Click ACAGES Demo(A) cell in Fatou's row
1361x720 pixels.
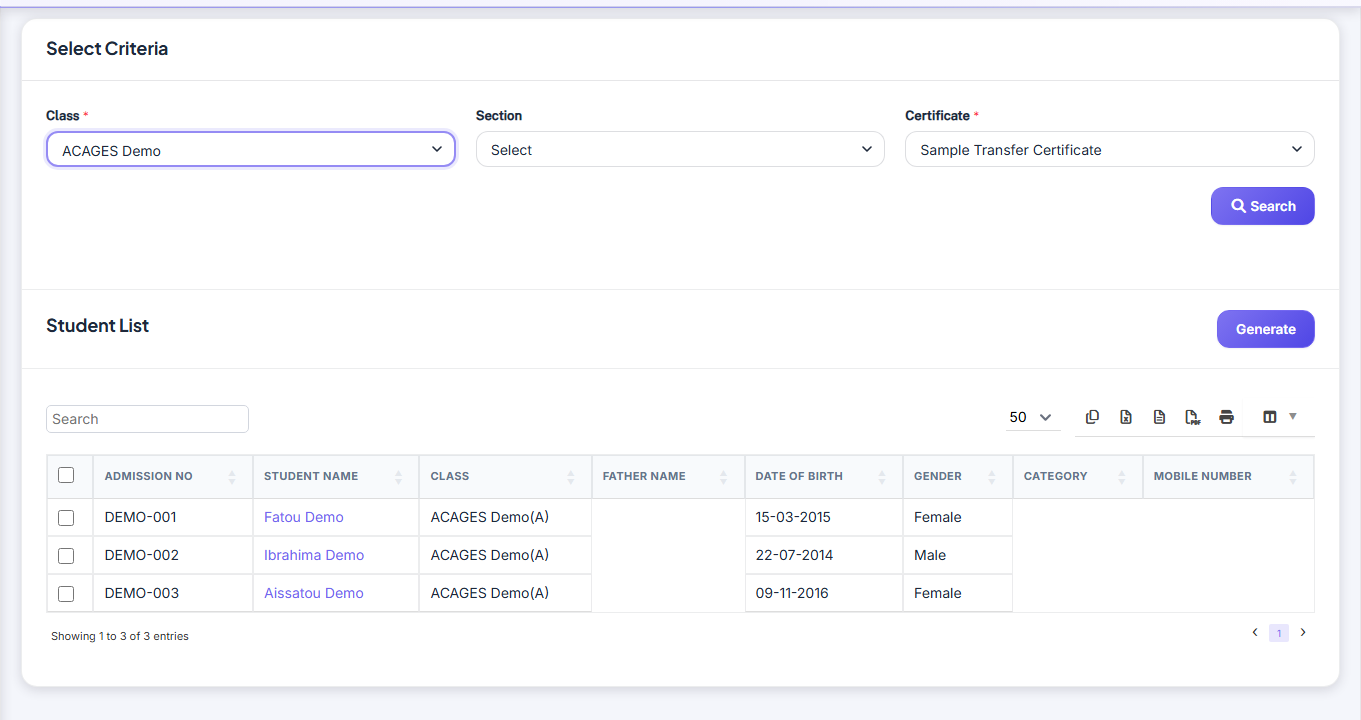pyautogui.click(x=505, y=517)
